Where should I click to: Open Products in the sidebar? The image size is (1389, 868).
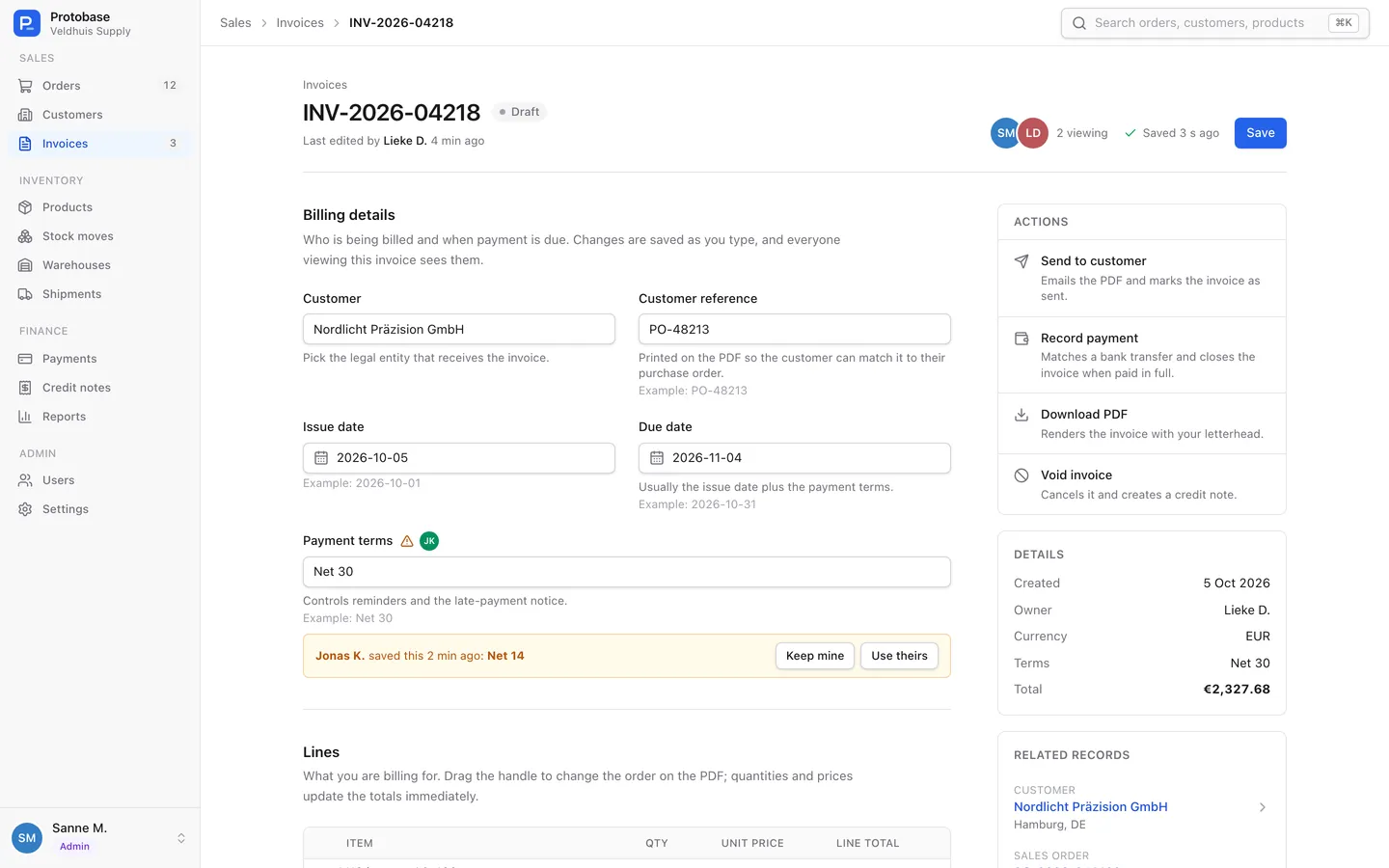pos(100,207)
